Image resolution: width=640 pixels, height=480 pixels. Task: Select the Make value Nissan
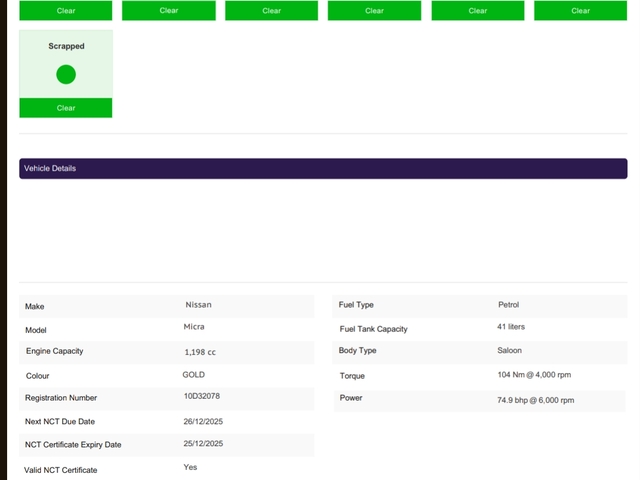tap(198, 305)
